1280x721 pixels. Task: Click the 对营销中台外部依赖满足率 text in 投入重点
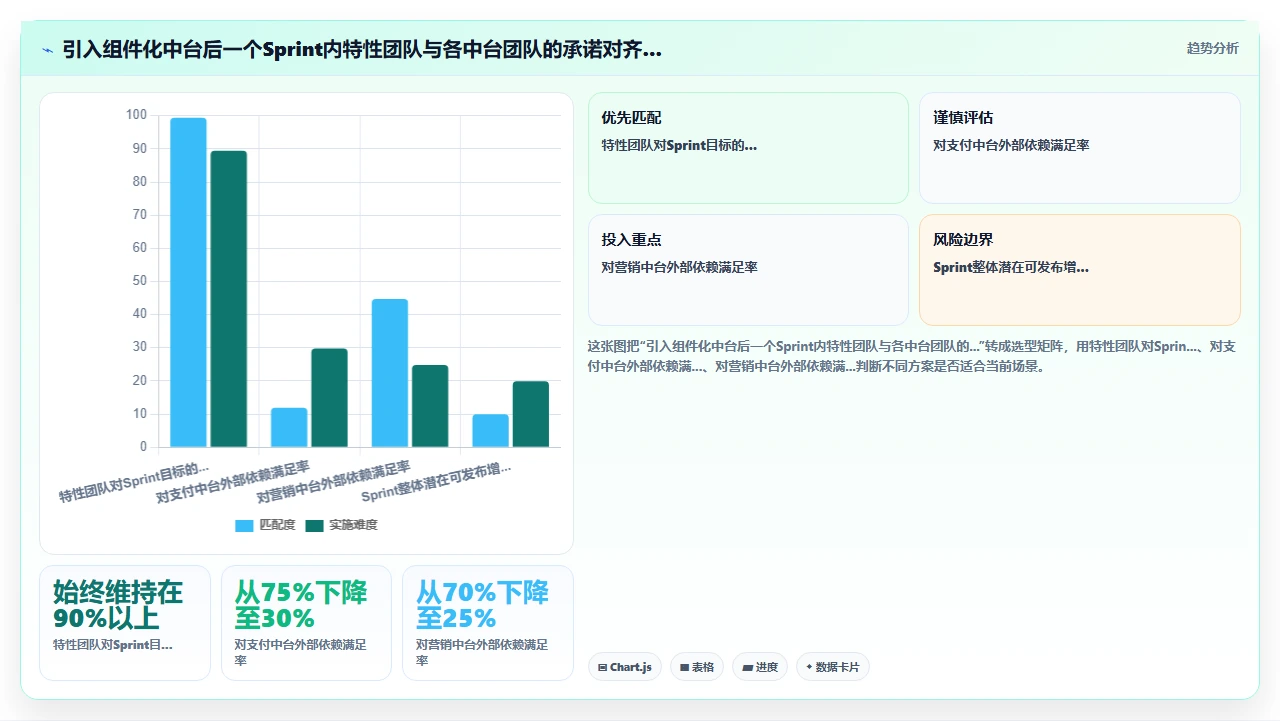(x=679, y=267)
